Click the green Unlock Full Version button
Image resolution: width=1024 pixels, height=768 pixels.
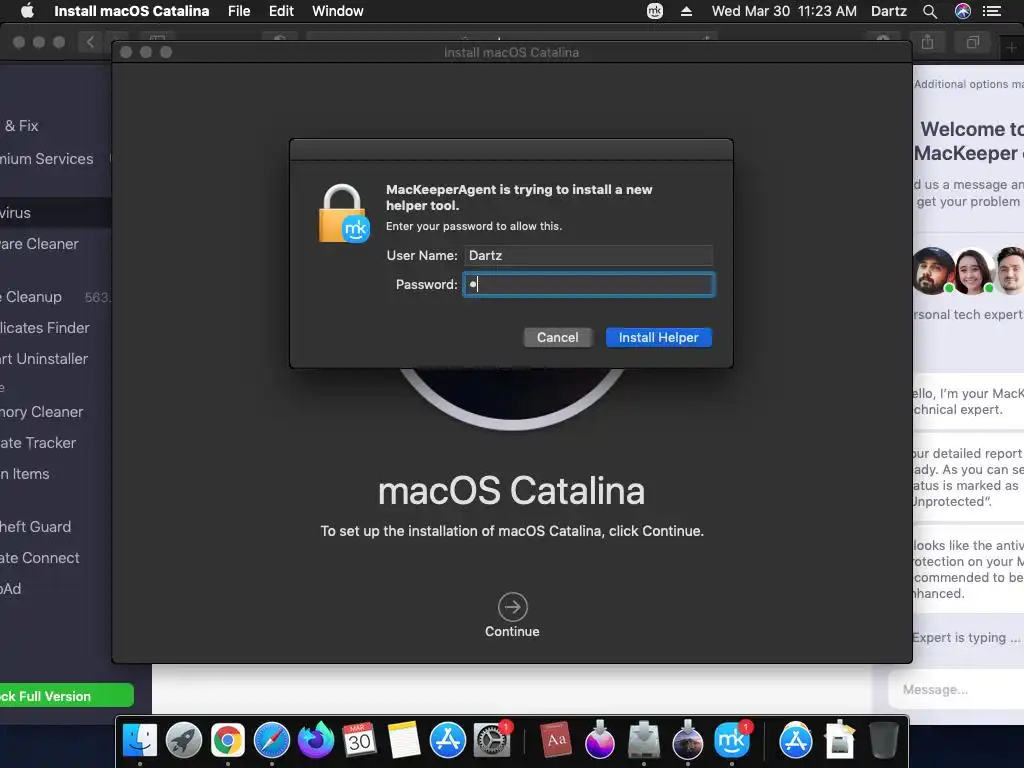[x=67, y=696]
